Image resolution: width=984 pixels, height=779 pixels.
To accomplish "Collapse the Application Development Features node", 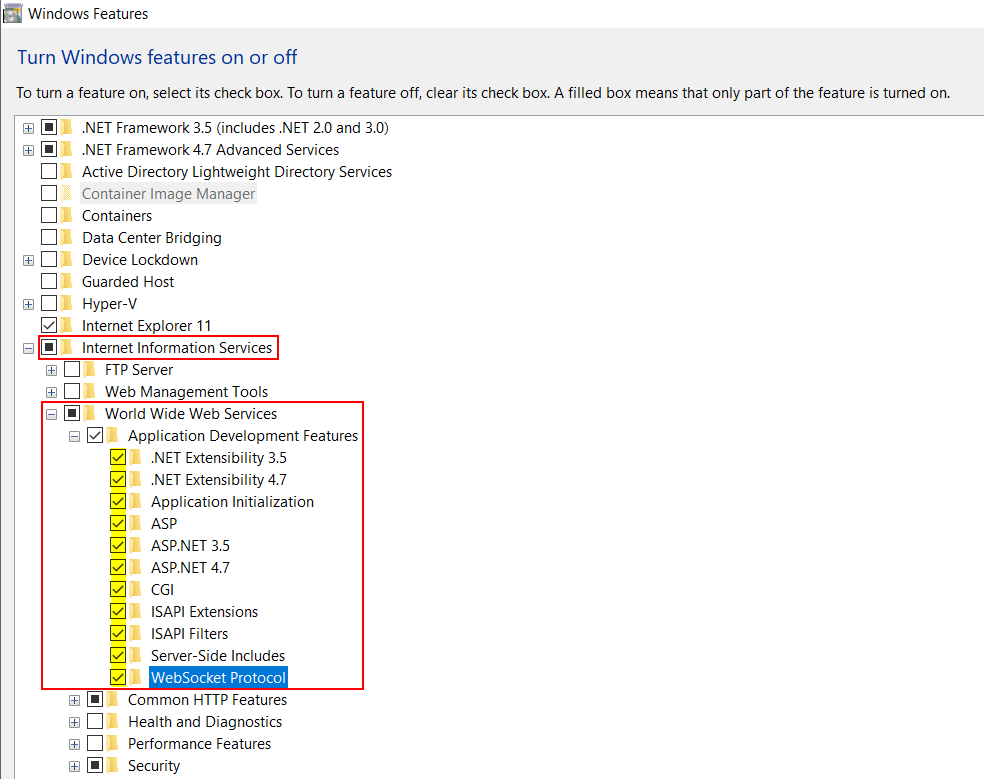I will (74, 435).
